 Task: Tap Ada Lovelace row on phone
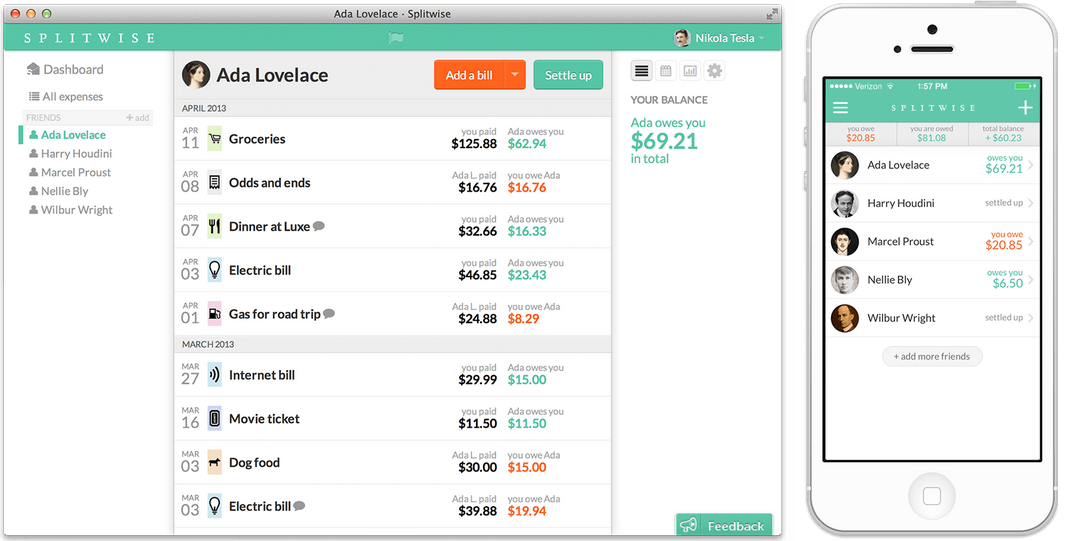932,165
